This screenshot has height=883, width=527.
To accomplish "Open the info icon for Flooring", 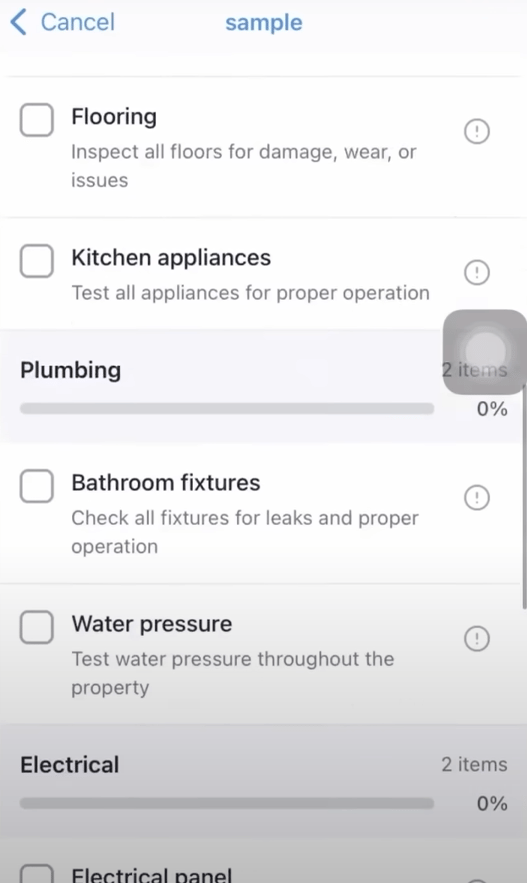I will click(476, 132).
